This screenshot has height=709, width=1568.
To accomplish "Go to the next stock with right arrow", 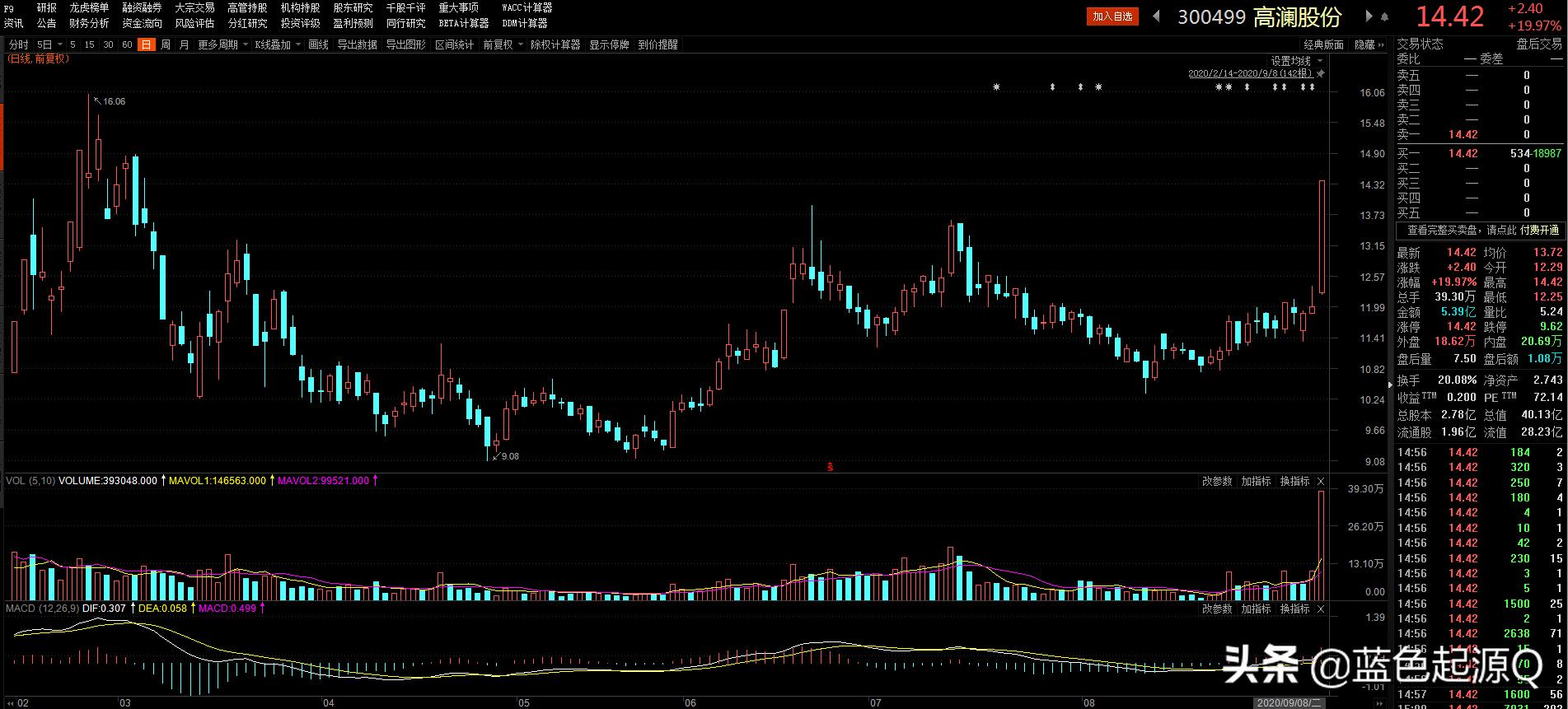I will [x=1369, y=16].
